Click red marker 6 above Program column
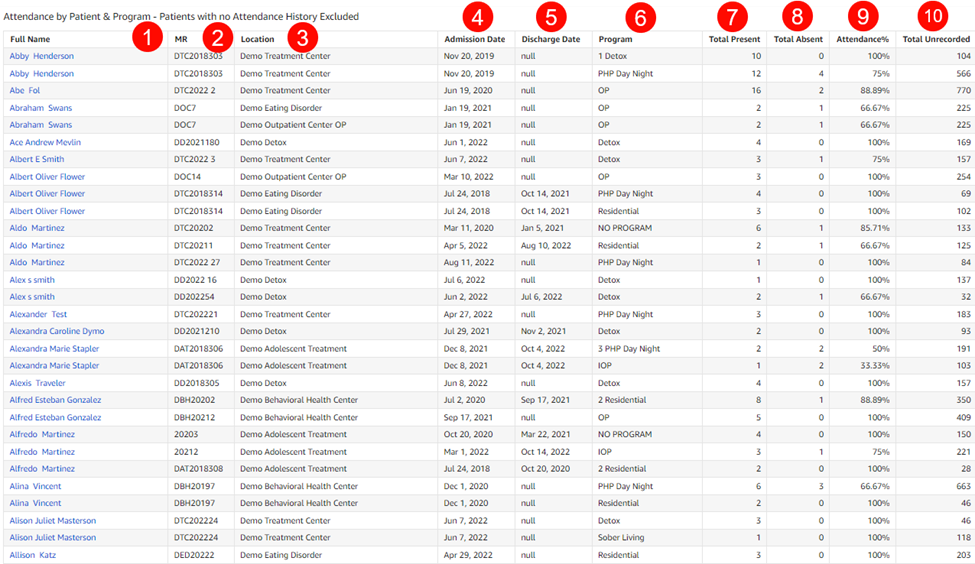Image resolution: width=975 pixels, height=564 pixels. tap(640, 16)
